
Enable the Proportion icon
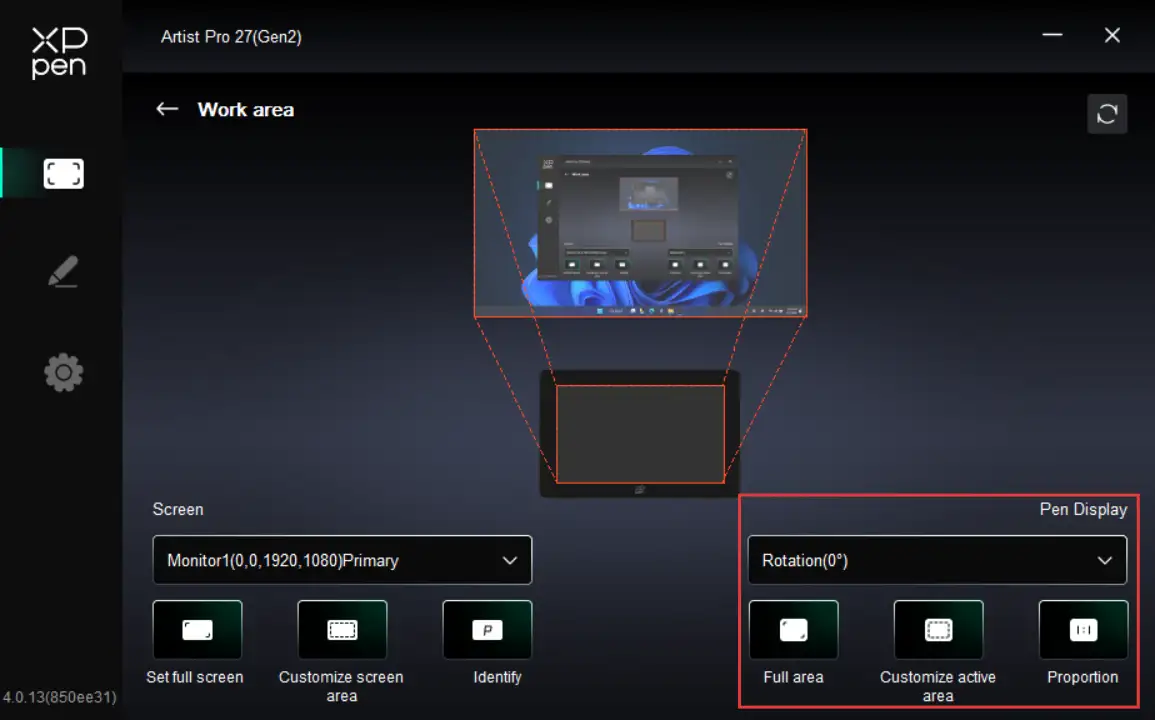pyautogui.click(x=1083, y=630)
